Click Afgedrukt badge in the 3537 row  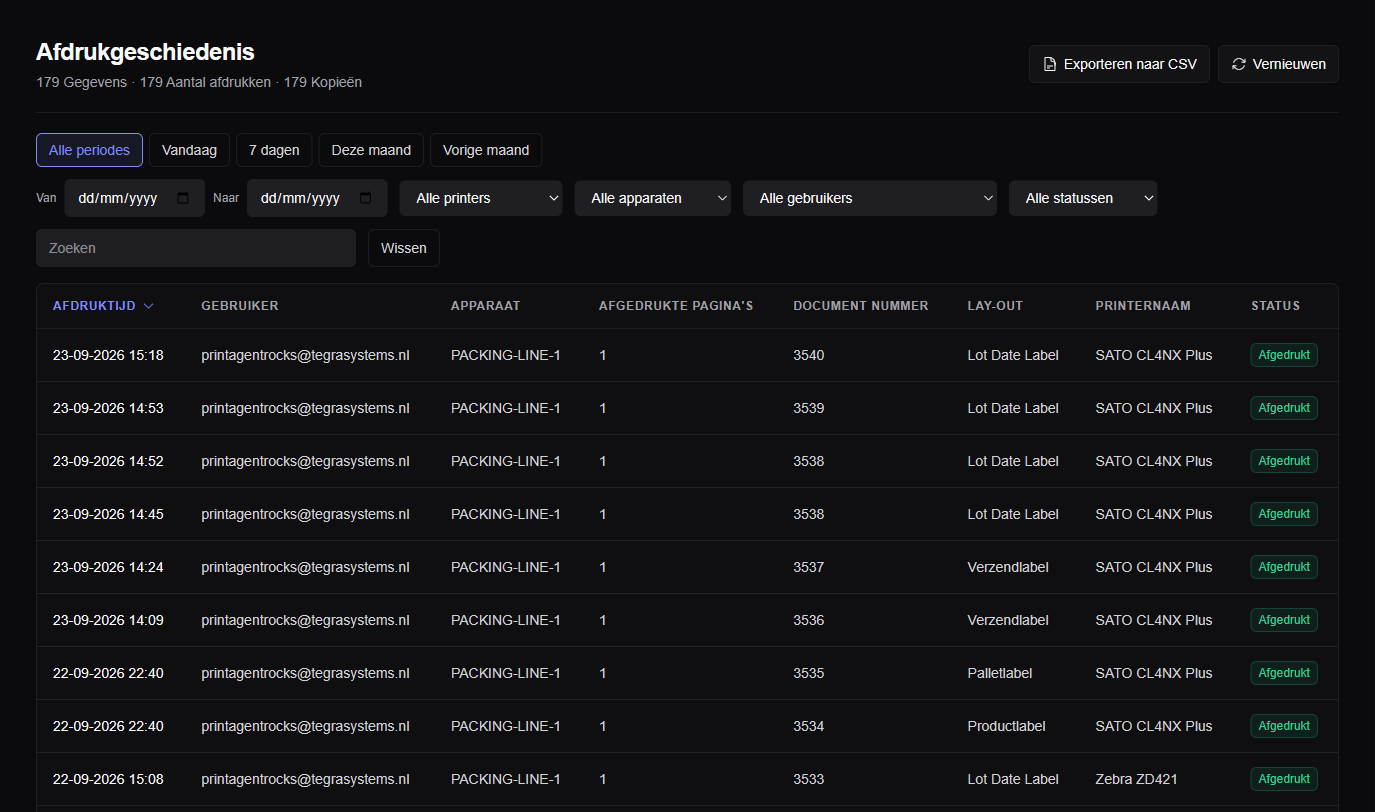[x=1284, y=567]
